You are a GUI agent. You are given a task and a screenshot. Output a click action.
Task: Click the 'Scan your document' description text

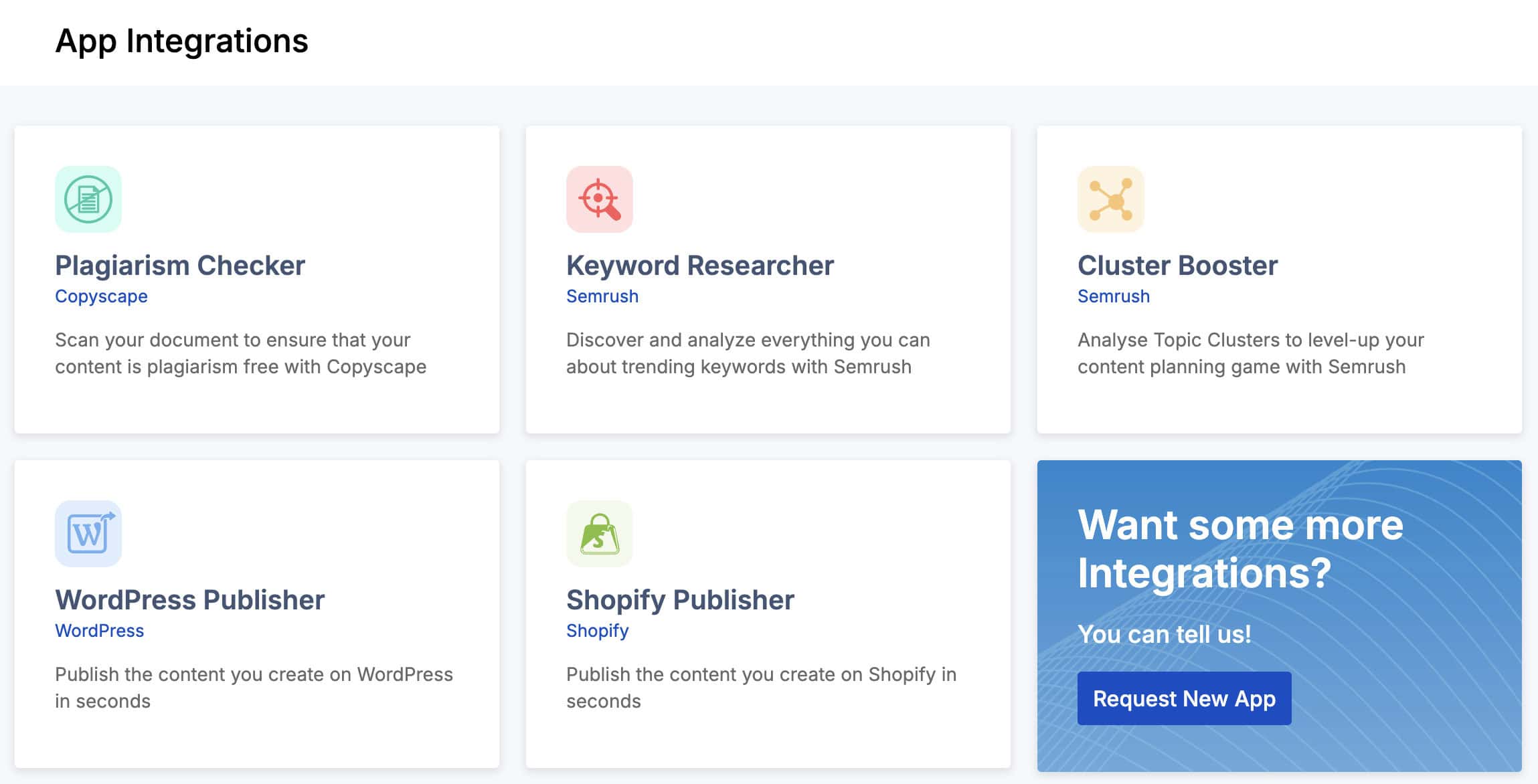coord(240,353)
